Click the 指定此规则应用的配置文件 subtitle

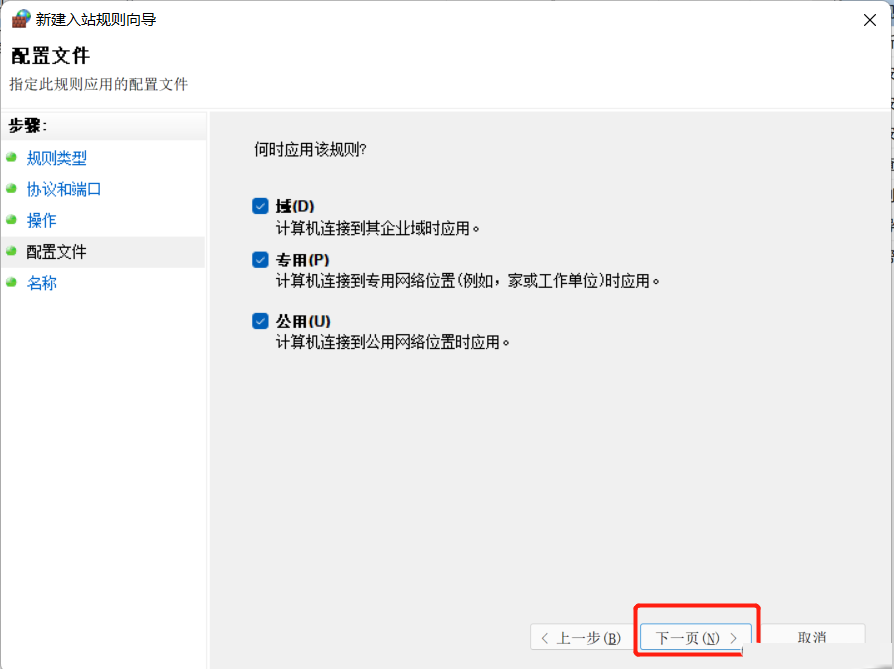[x=99, y=84]
